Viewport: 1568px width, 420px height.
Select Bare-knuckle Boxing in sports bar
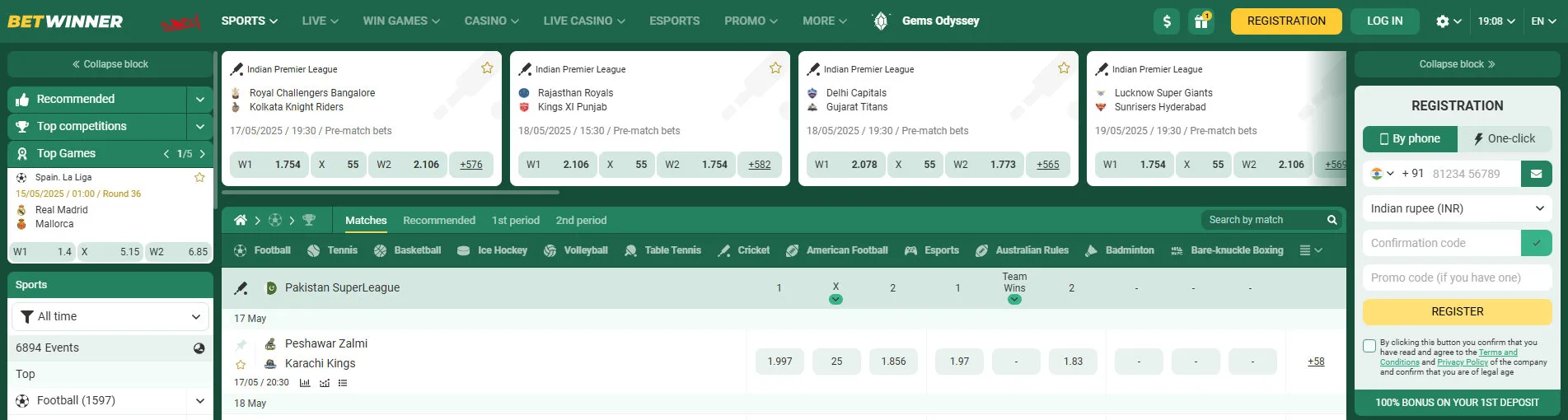[x=1227, y=250]
